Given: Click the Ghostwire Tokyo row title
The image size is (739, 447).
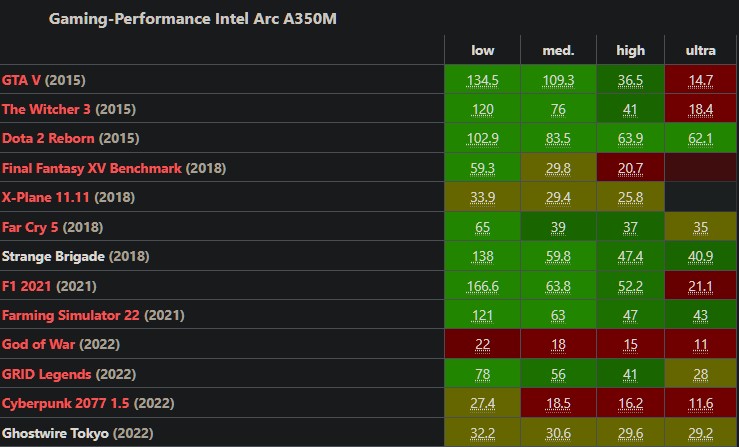Looking at the screenshot, I should point(55,433).
